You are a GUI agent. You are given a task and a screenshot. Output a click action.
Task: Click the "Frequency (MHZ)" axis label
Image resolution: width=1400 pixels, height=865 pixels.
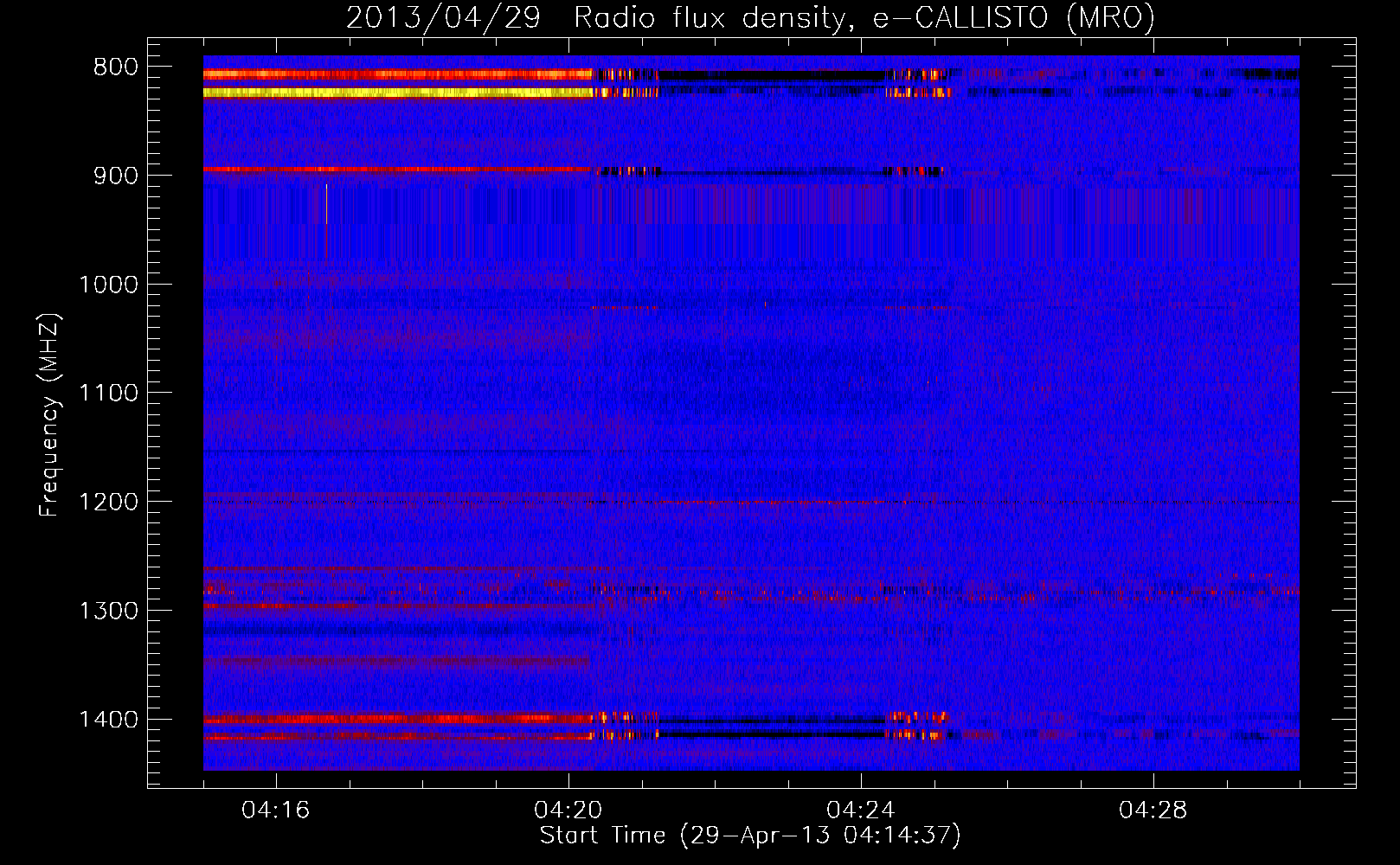(x=49, y=415)
